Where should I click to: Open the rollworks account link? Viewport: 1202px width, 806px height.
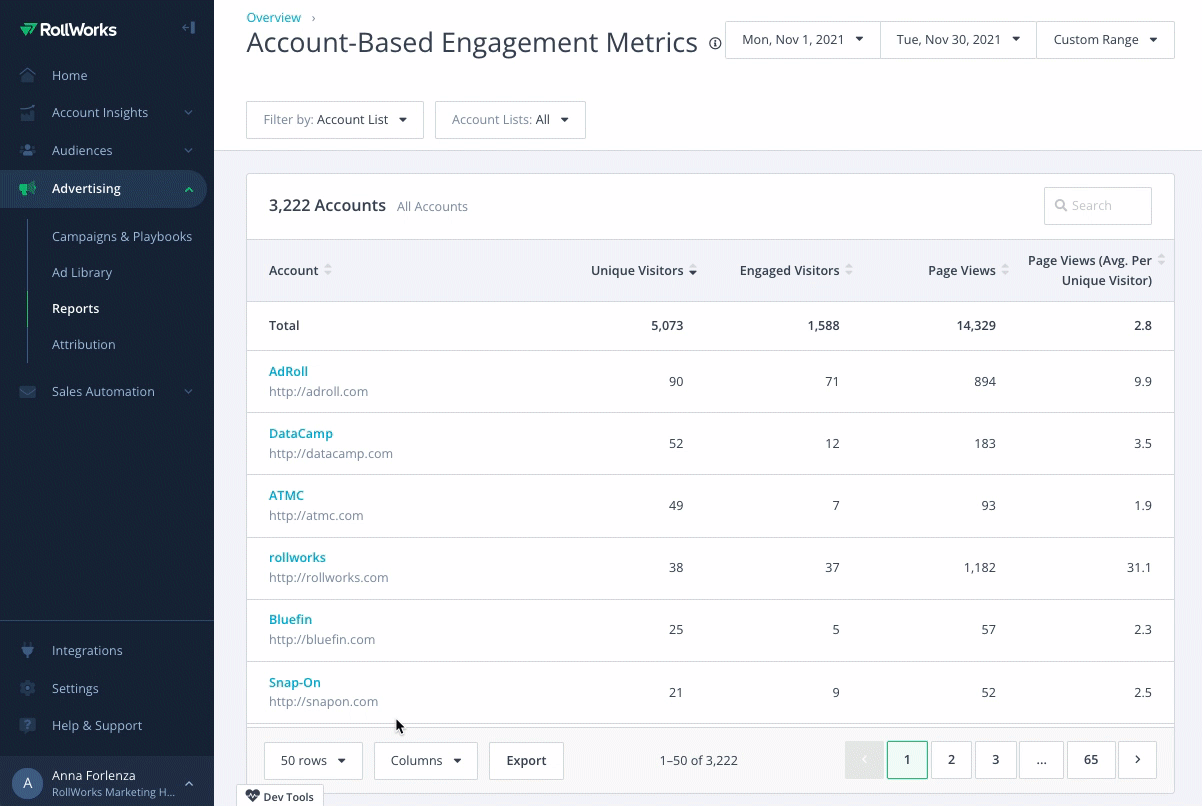(297, 558)
